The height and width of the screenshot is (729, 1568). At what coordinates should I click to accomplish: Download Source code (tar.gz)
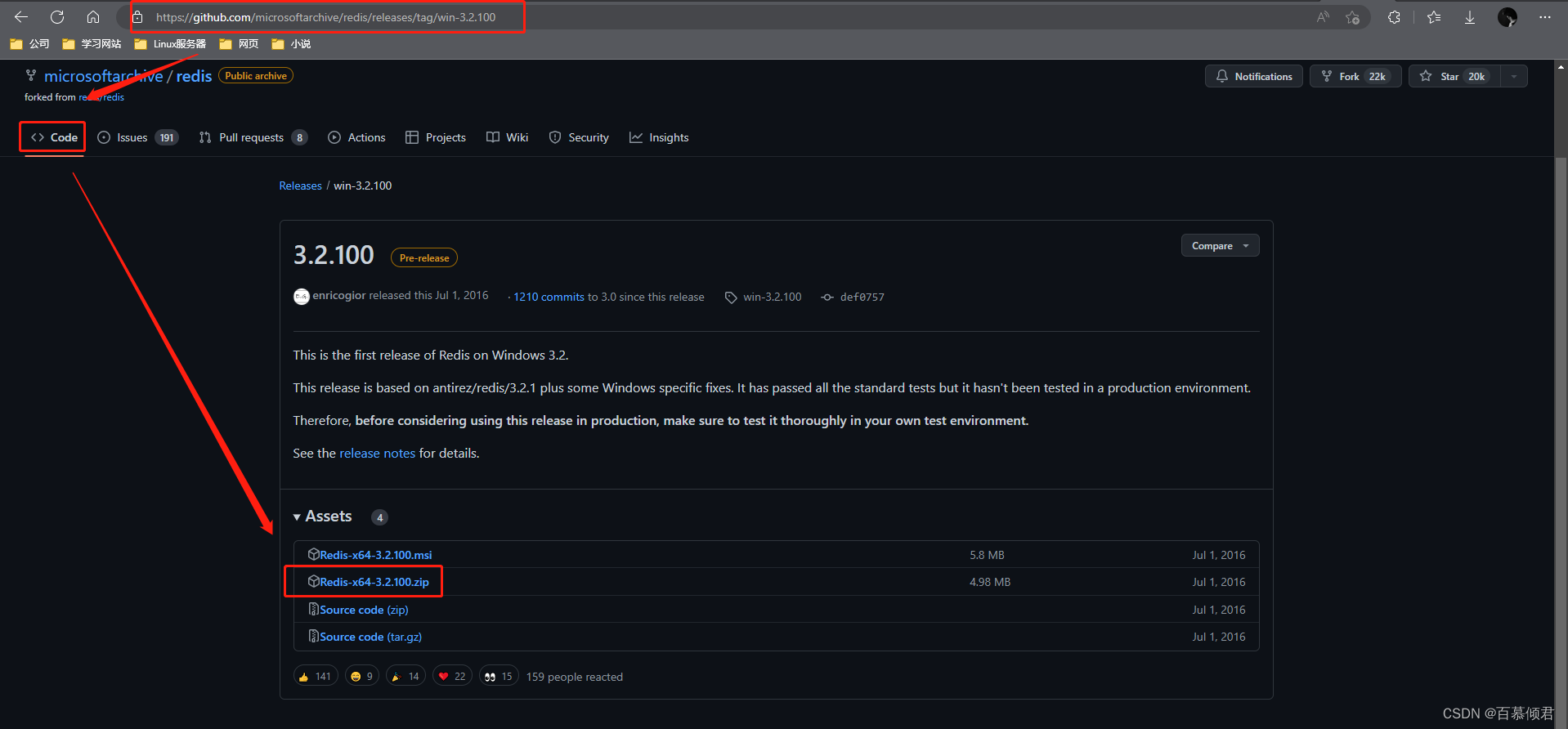pyautogui.click(x=370, y=637)
